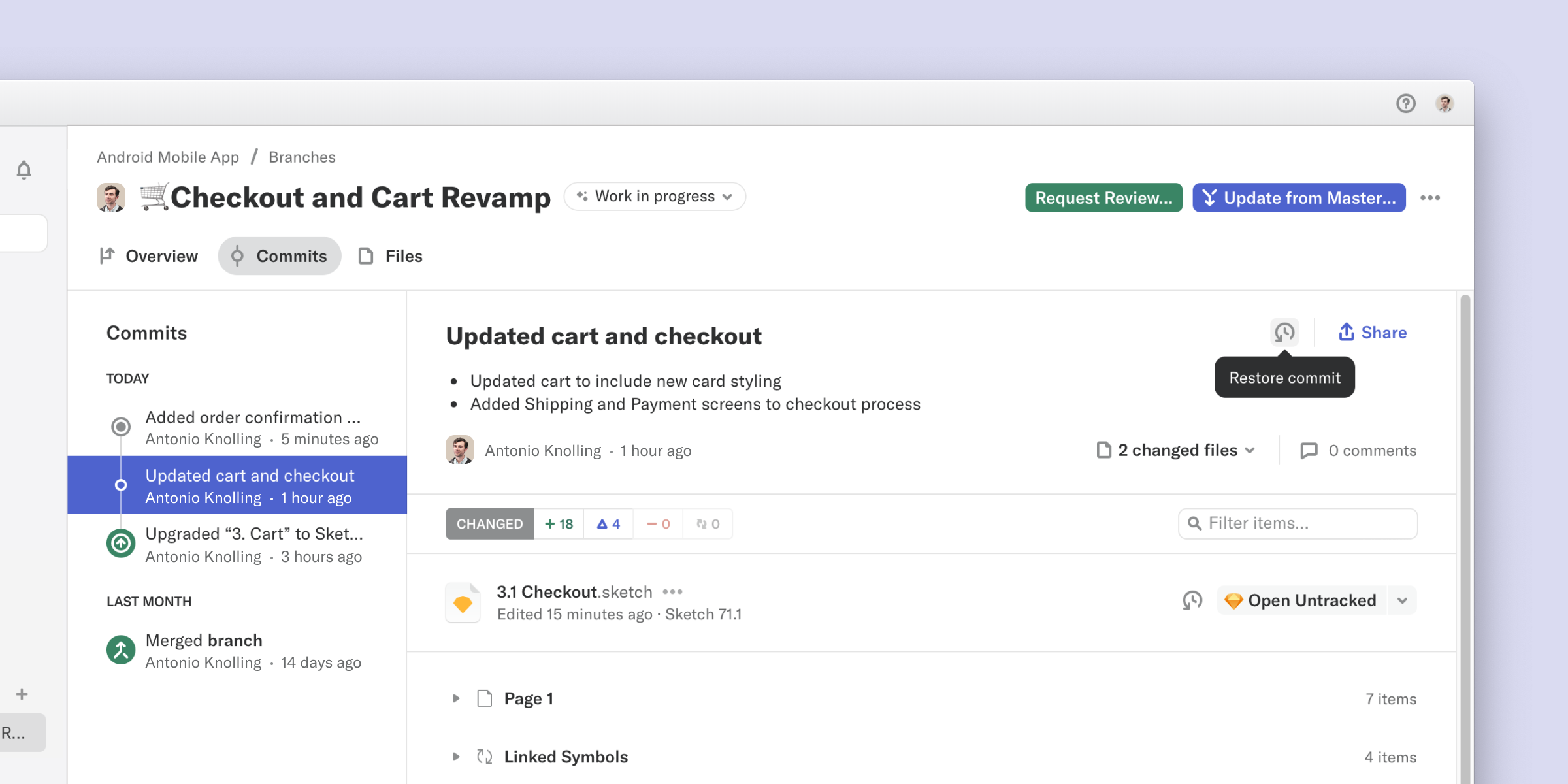Click the Restore commit clock icon
Viewport: 1568px width, 784px height.
tap(1284, 333)
